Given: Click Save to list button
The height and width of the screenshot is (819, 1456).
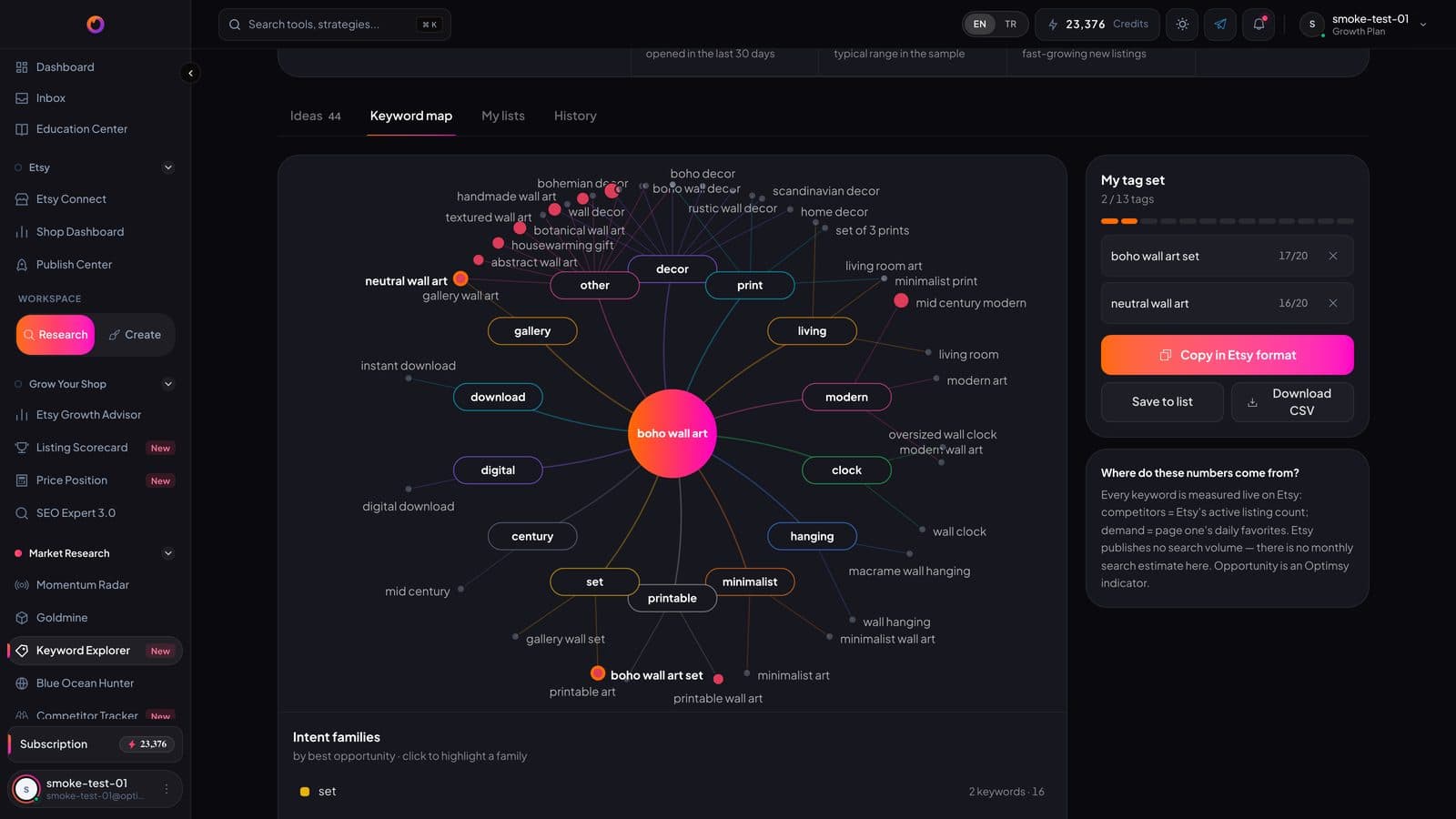Looking at the screenshot, I should (x=1162, y=402).
